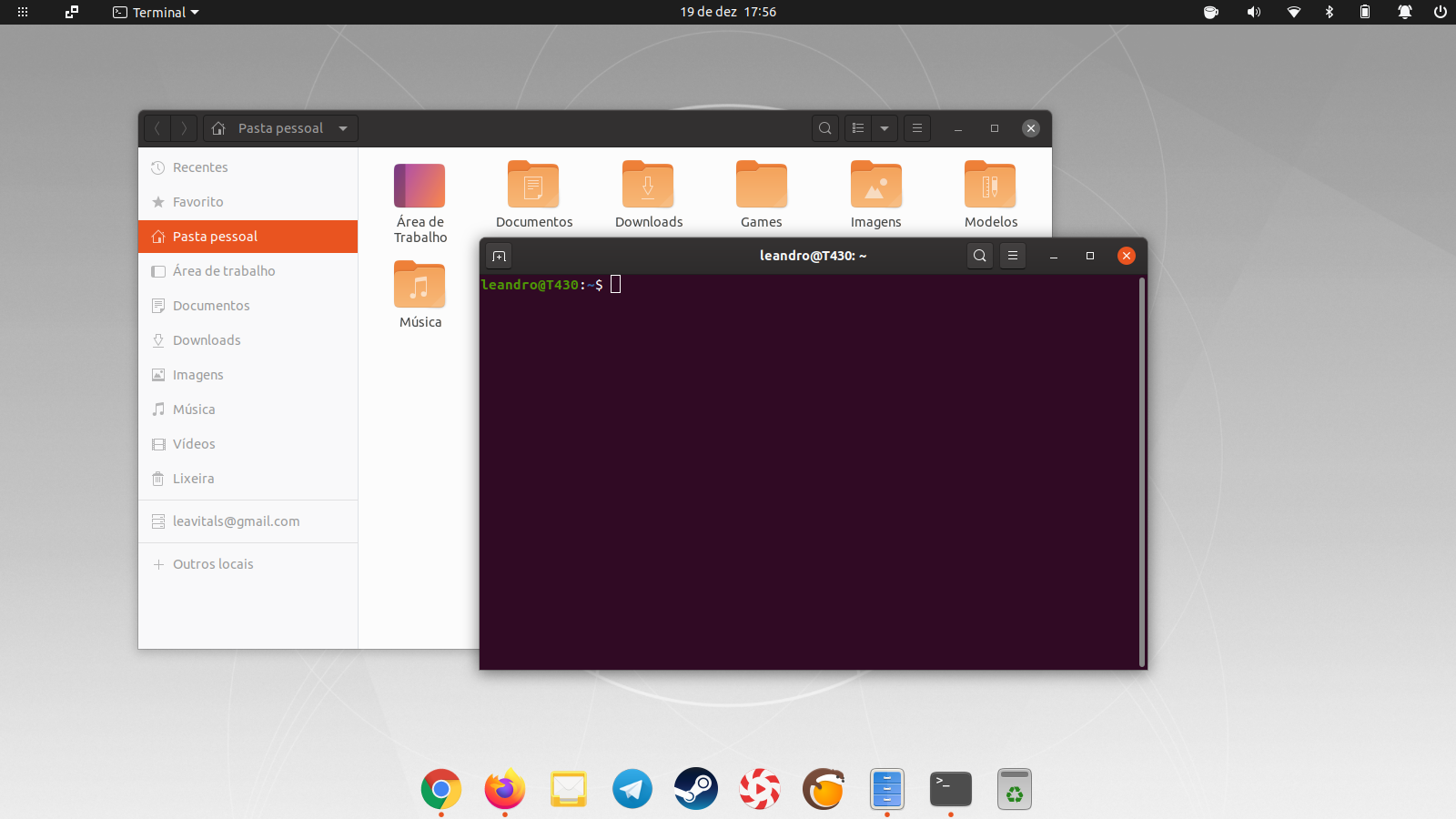The width and height of the screenshot is (1456, 819).
Task: Open the Terminal icon in the dock
Action: coord(951,789)
